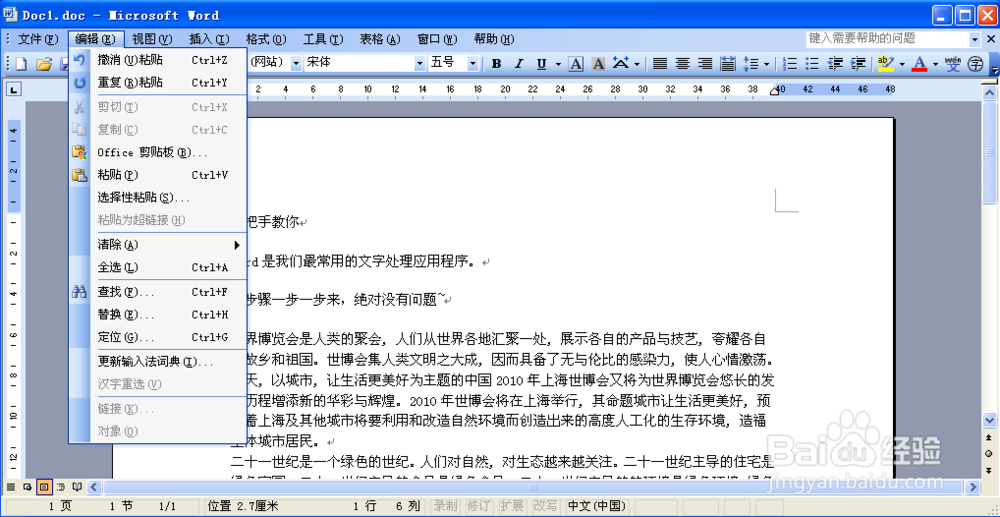Image resolution: width=1000 pixels, height=517 pixels.
Task: Open the 五号 font size dropdown
Action: tap(473, 64)
